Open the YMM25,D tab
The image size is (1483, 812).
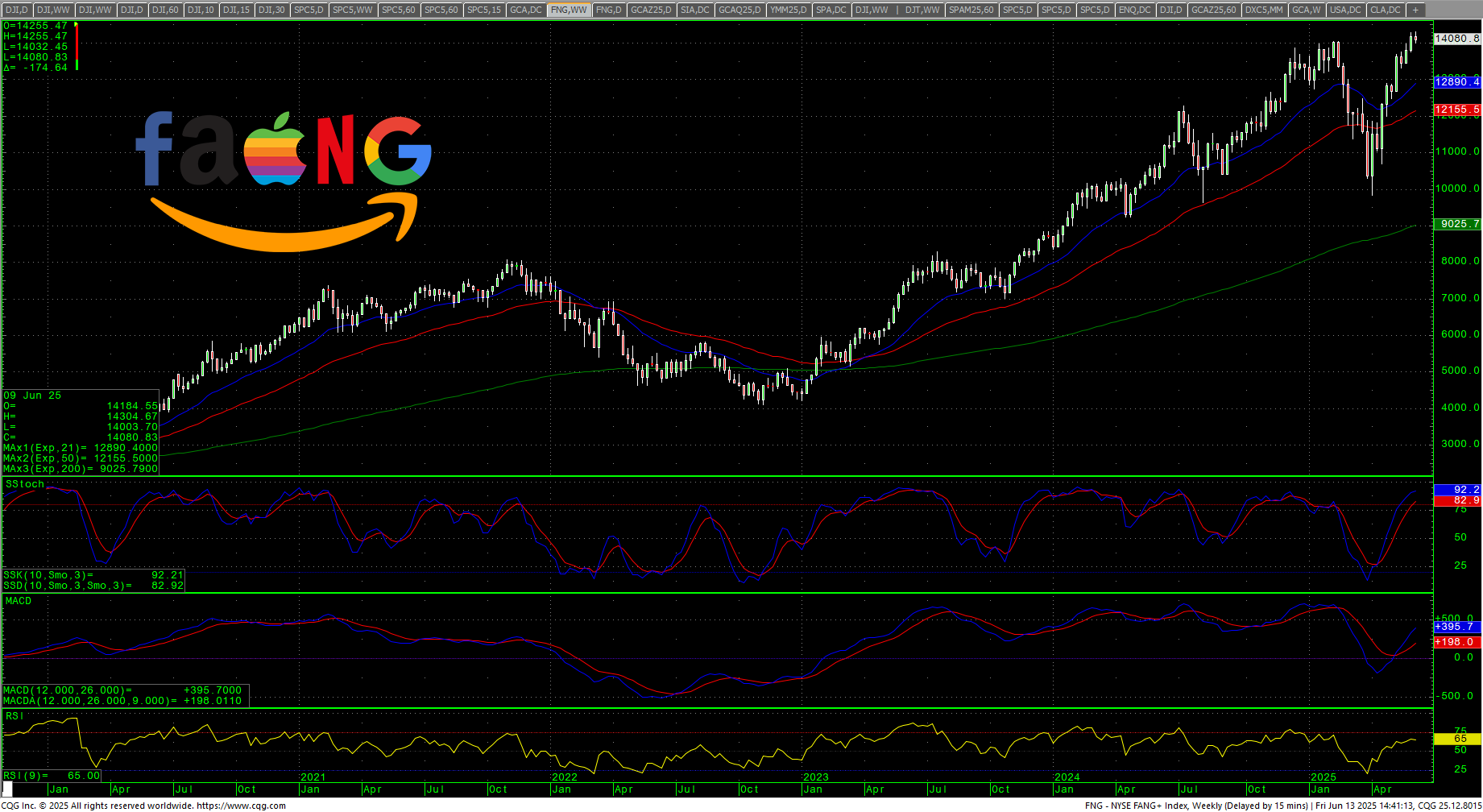pyautogui.click(x=789, y=10)
